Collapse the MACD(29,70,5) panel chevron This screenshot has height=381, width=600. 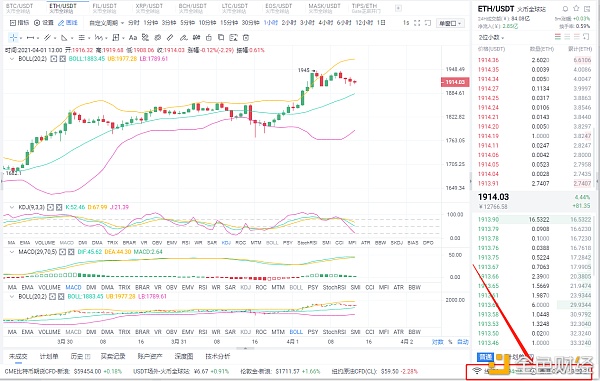(11, 252)
